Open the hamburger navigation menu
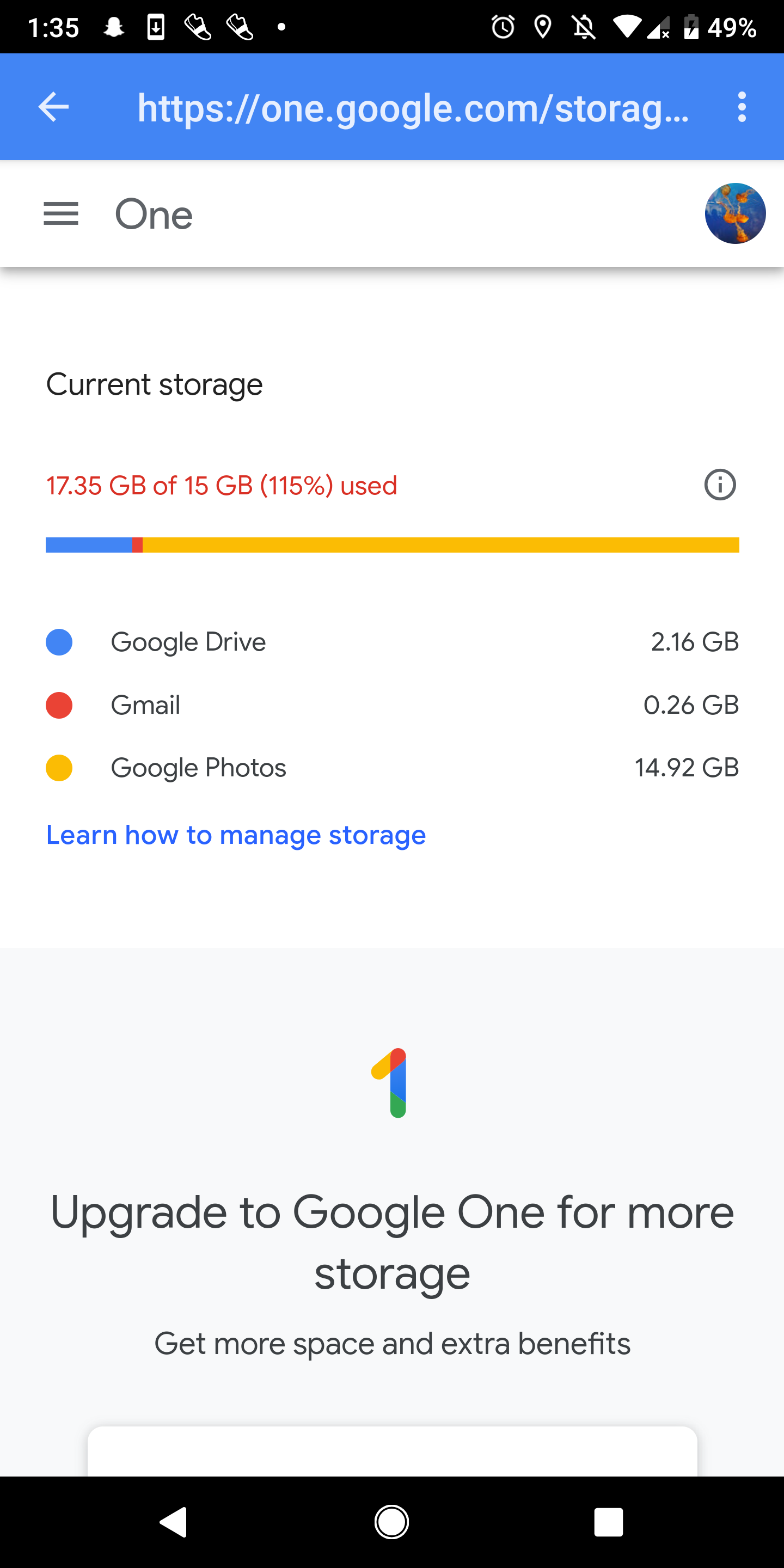 point(61,213)
